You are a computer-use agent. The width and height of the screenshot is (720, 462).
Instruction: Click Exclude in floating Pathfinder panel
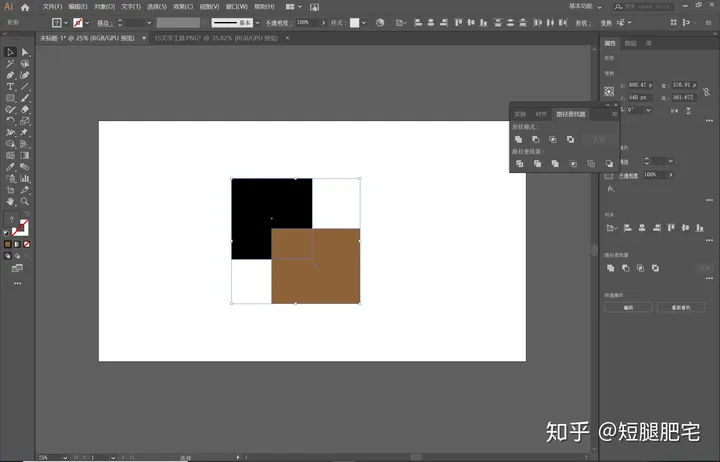point(570,140)
